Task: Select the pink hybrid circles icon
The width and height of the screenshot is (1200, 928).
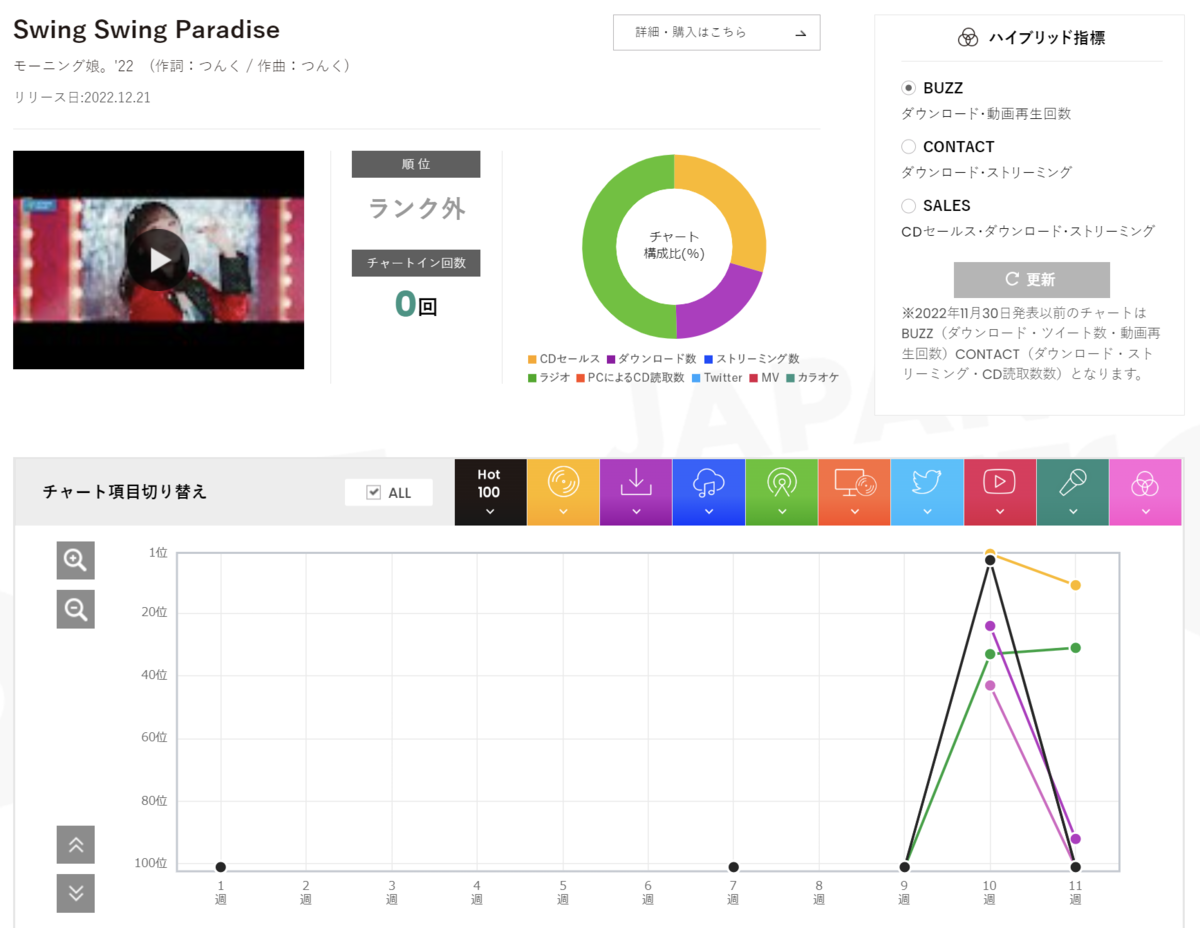Action: (1145, 485)
